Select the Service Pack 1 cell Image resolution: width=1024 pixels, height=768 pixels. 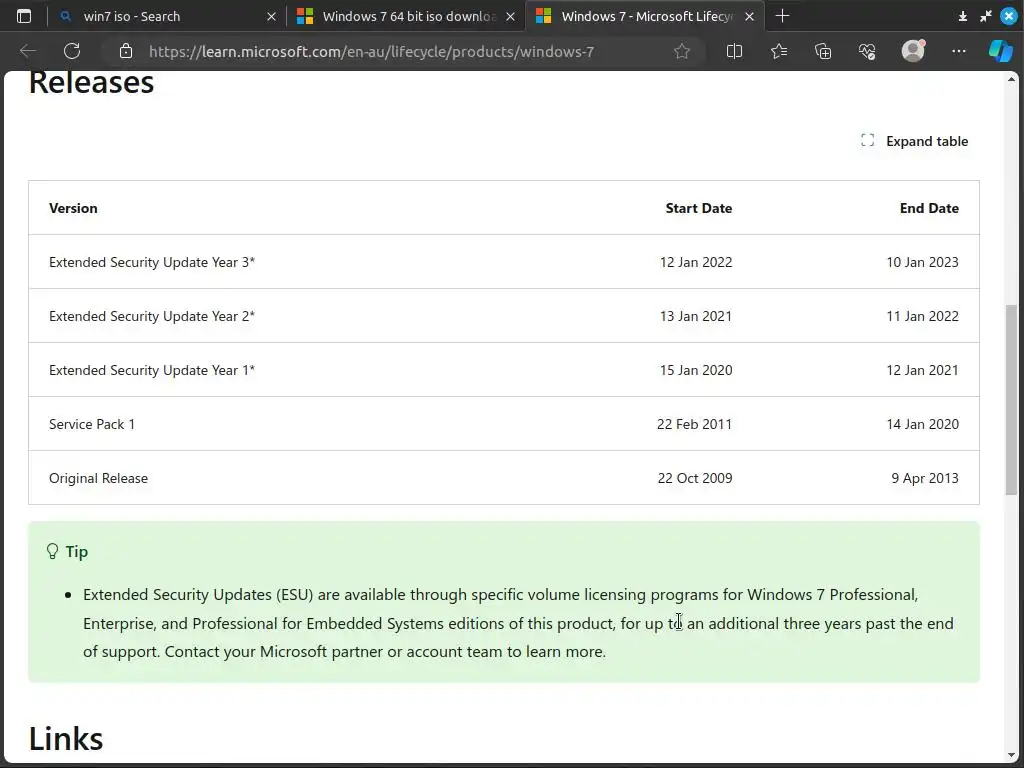[x=91, y=424]
